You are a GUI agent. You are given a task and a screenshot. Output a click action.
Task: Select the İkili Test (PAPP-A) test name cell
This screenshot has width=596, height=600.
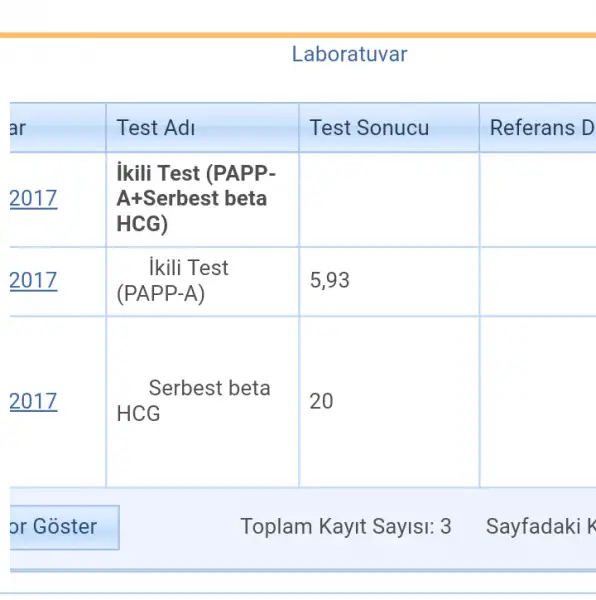click(x=202, y=281)
